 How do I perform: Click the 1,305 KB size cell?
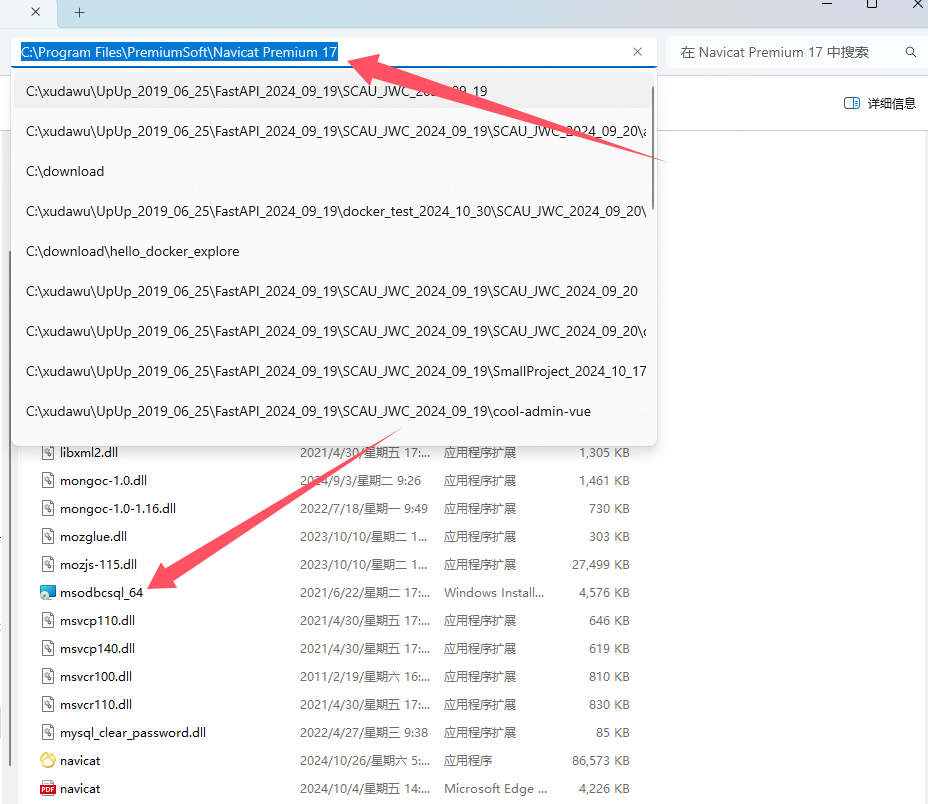(x=604, y=453)
